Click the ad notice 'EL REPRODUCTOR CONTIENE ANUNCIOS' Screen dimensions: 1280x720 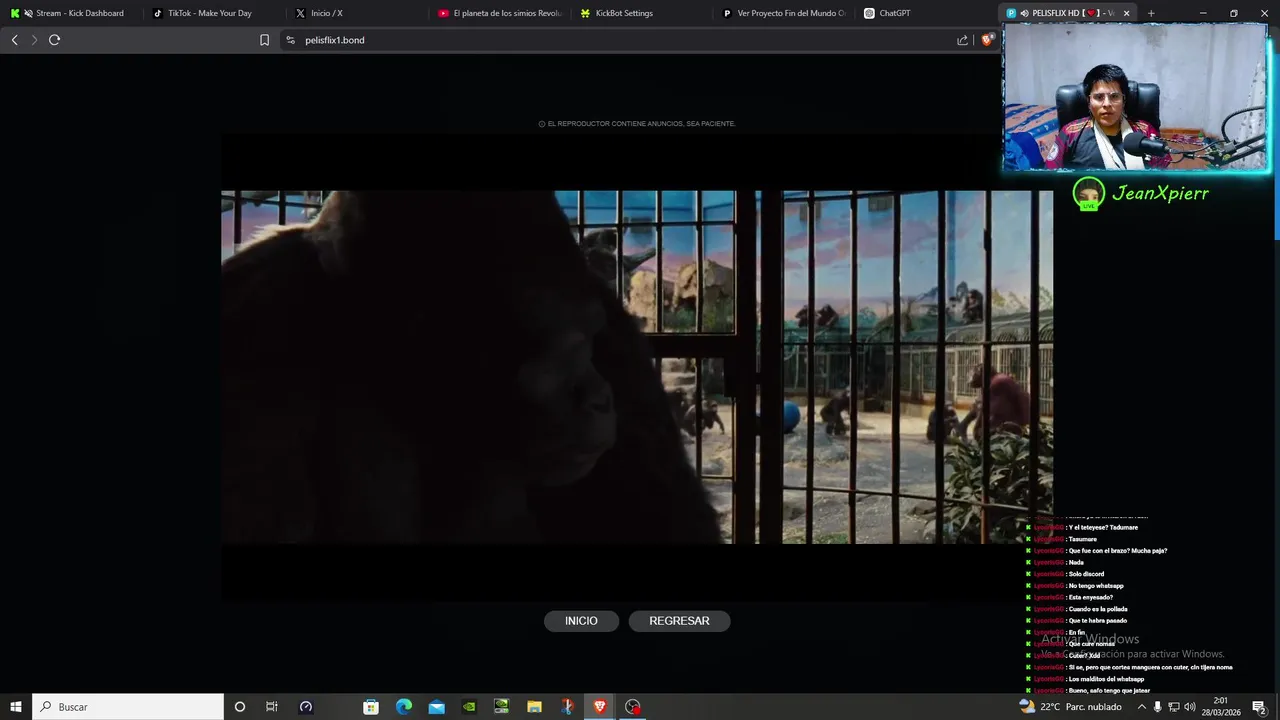(x=637, y=124)
